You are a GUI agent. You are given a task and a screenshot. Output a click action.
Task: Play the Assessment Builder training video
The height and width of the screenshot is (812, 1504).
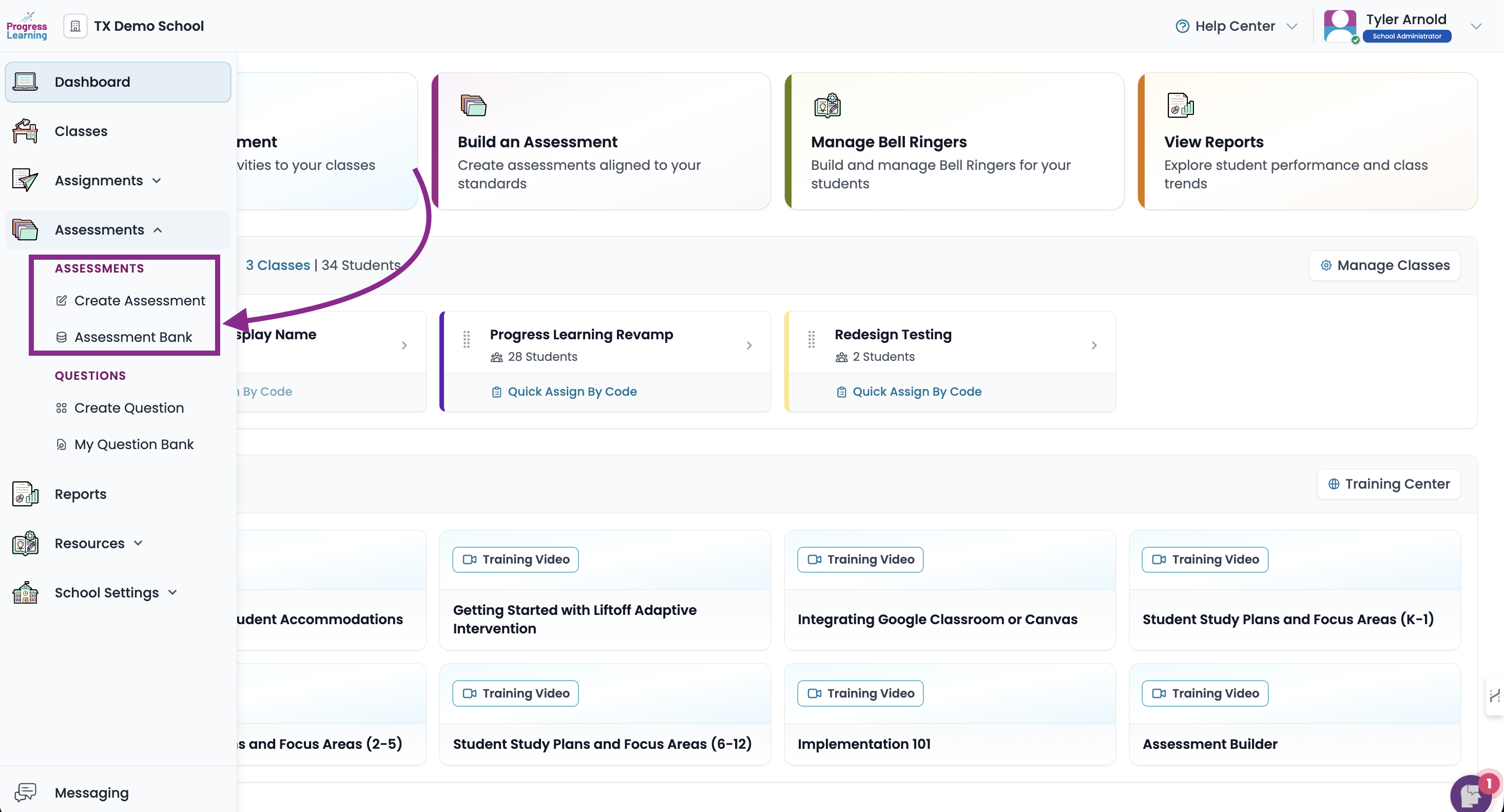(1295, 714)
